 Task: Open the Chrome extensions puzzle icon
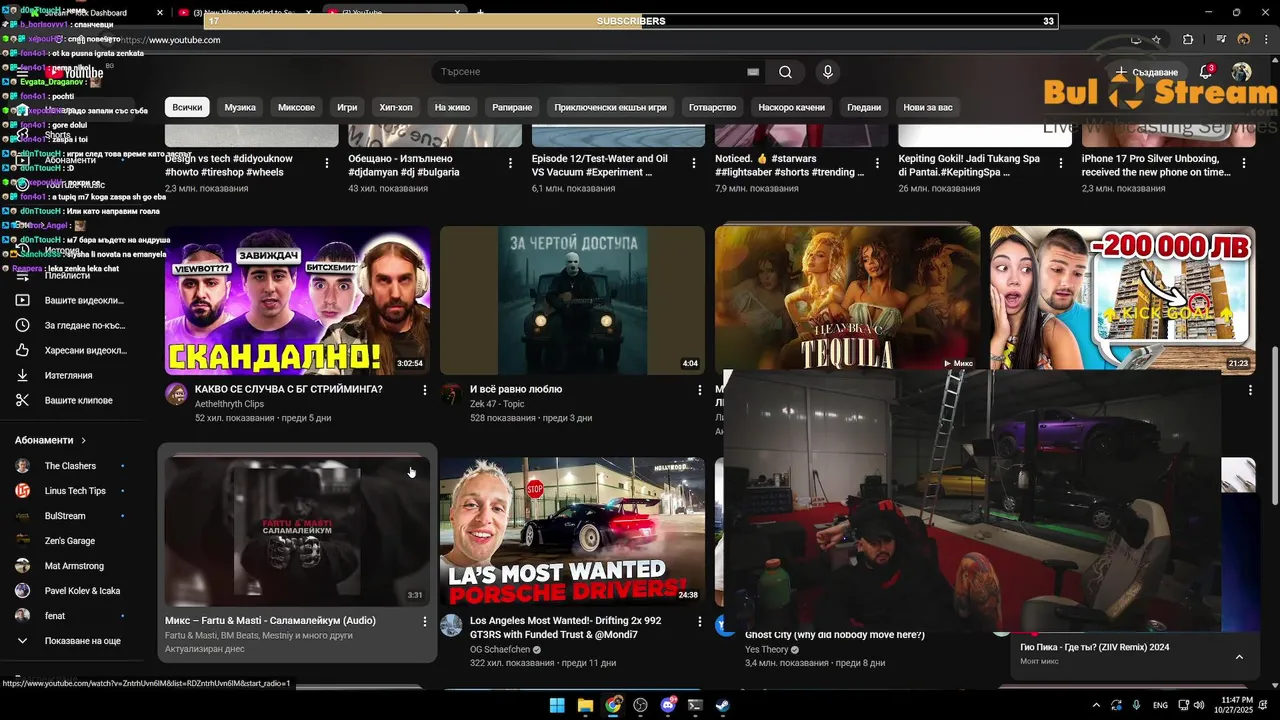coord(1188,40)
